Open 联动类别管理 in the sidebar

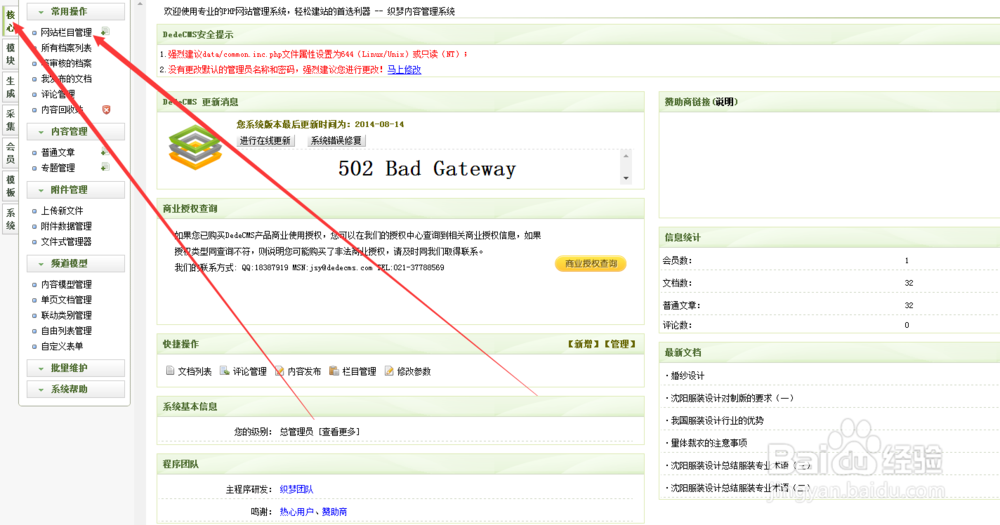(x=66, y=315)
